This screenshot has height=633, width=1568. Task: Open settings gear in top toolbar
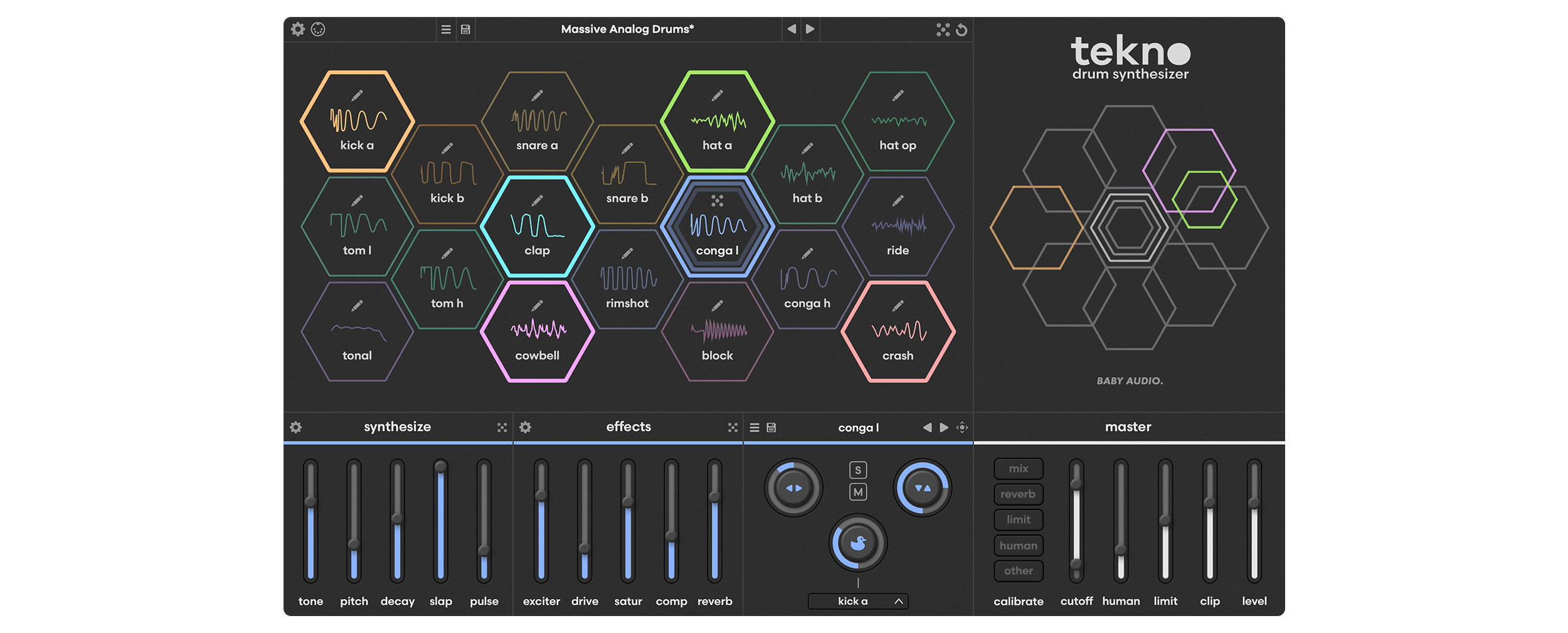point(298,29)
